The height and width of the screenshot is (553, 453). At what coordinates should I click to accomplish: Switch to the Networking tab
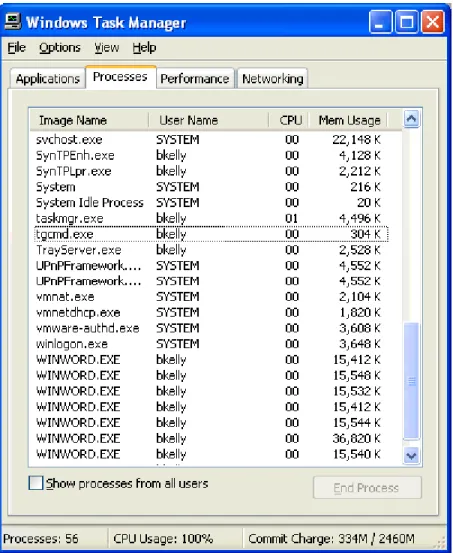tap(272, 78)
